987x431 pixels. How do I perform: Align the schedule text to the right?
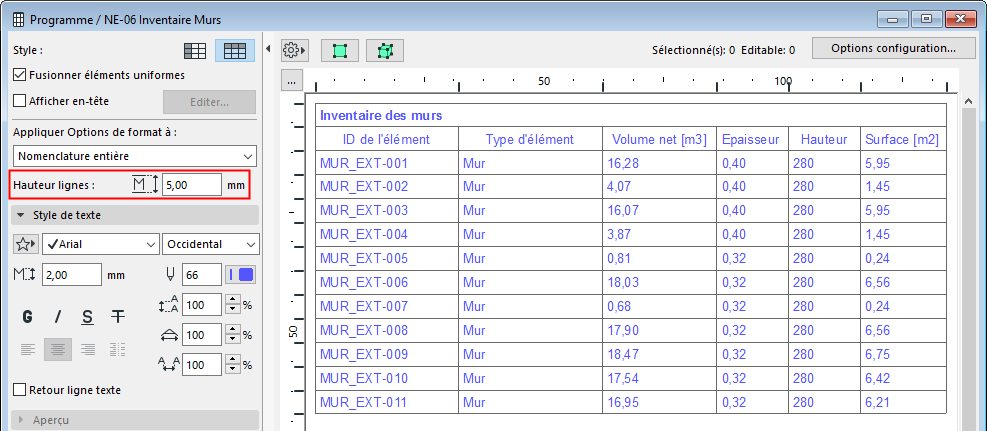click(x=87, y=349)
